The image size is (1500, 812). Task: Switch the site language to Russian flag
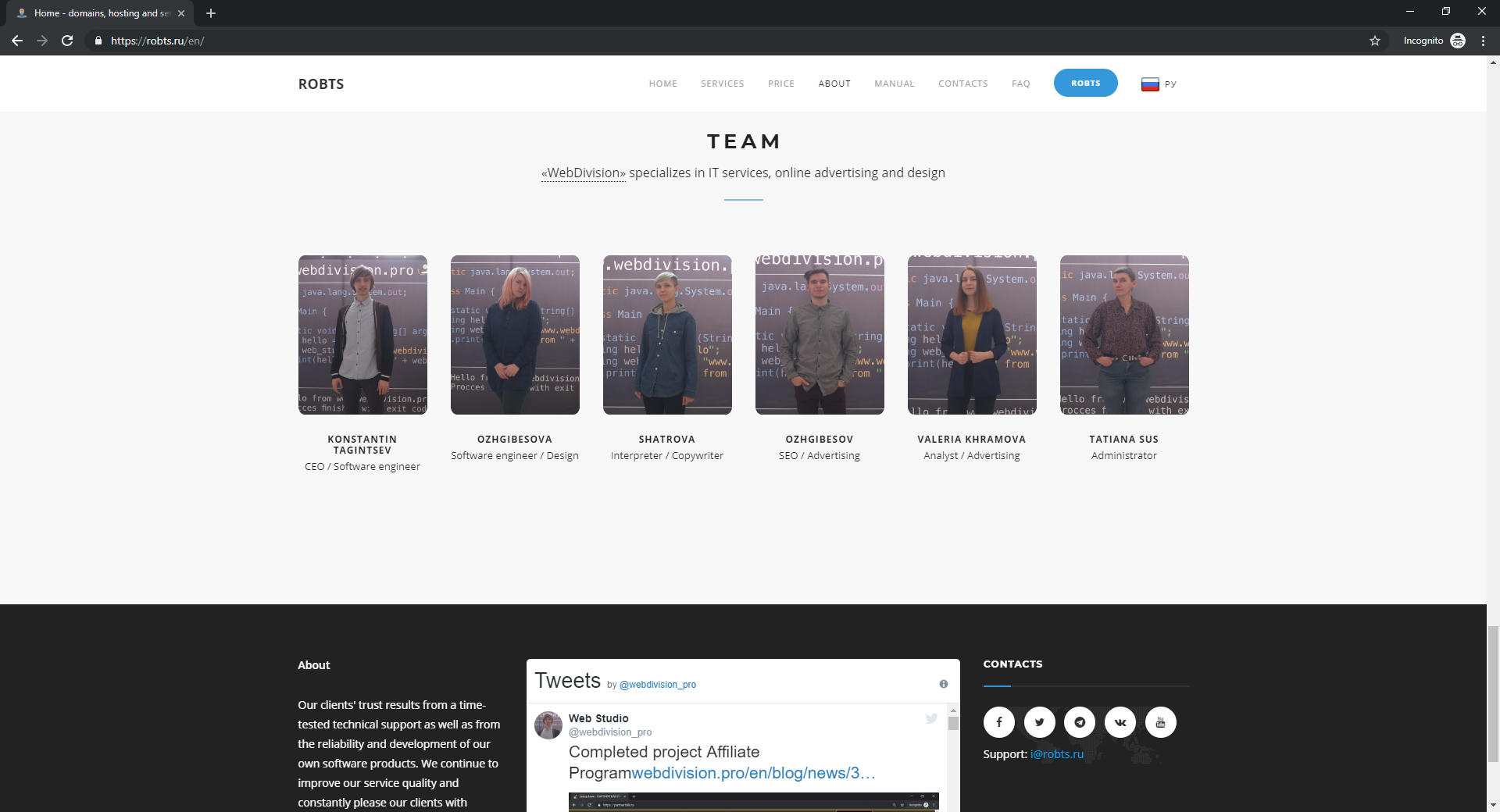click(x=1150, y=84)
